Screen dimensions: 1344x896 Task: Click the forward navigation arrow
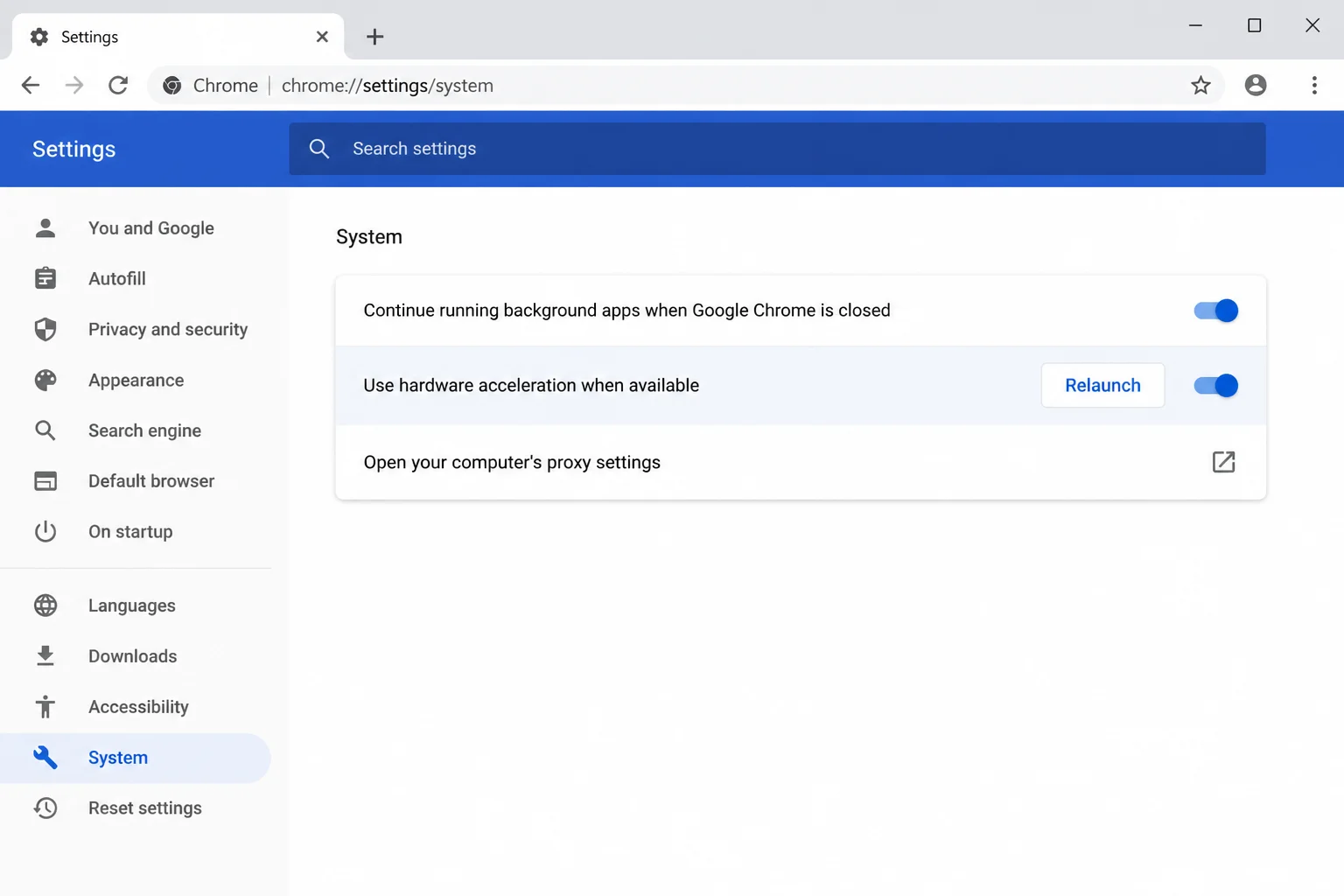pos(74,85)
